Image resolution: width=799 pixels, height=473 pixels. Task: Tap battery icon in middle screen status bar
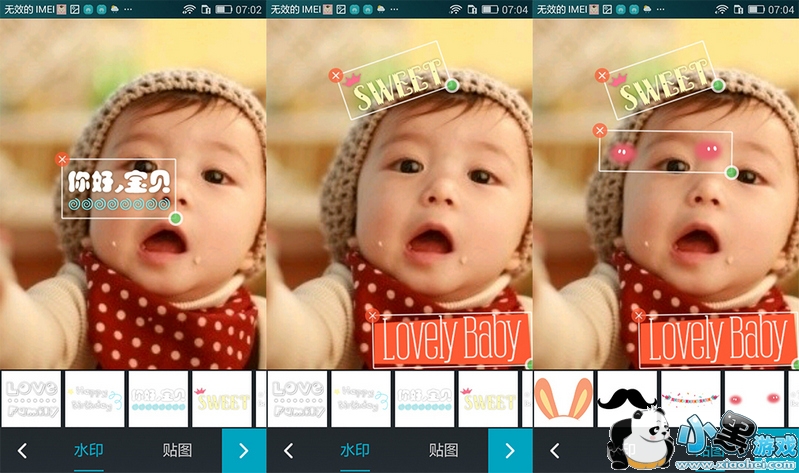pos(490,9)
